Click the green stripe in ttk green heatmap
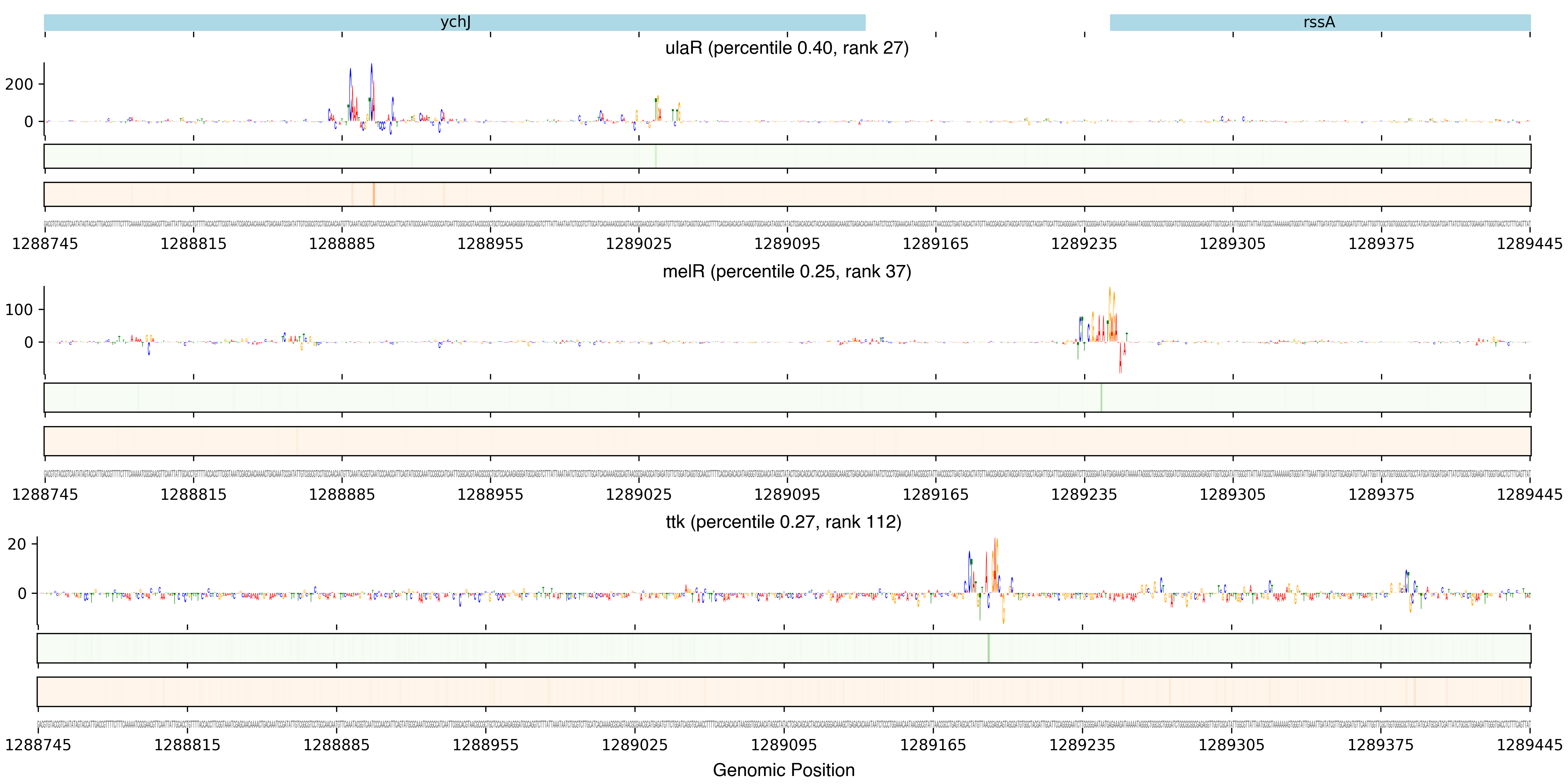 pyautogui.click(x=988, y=648)
